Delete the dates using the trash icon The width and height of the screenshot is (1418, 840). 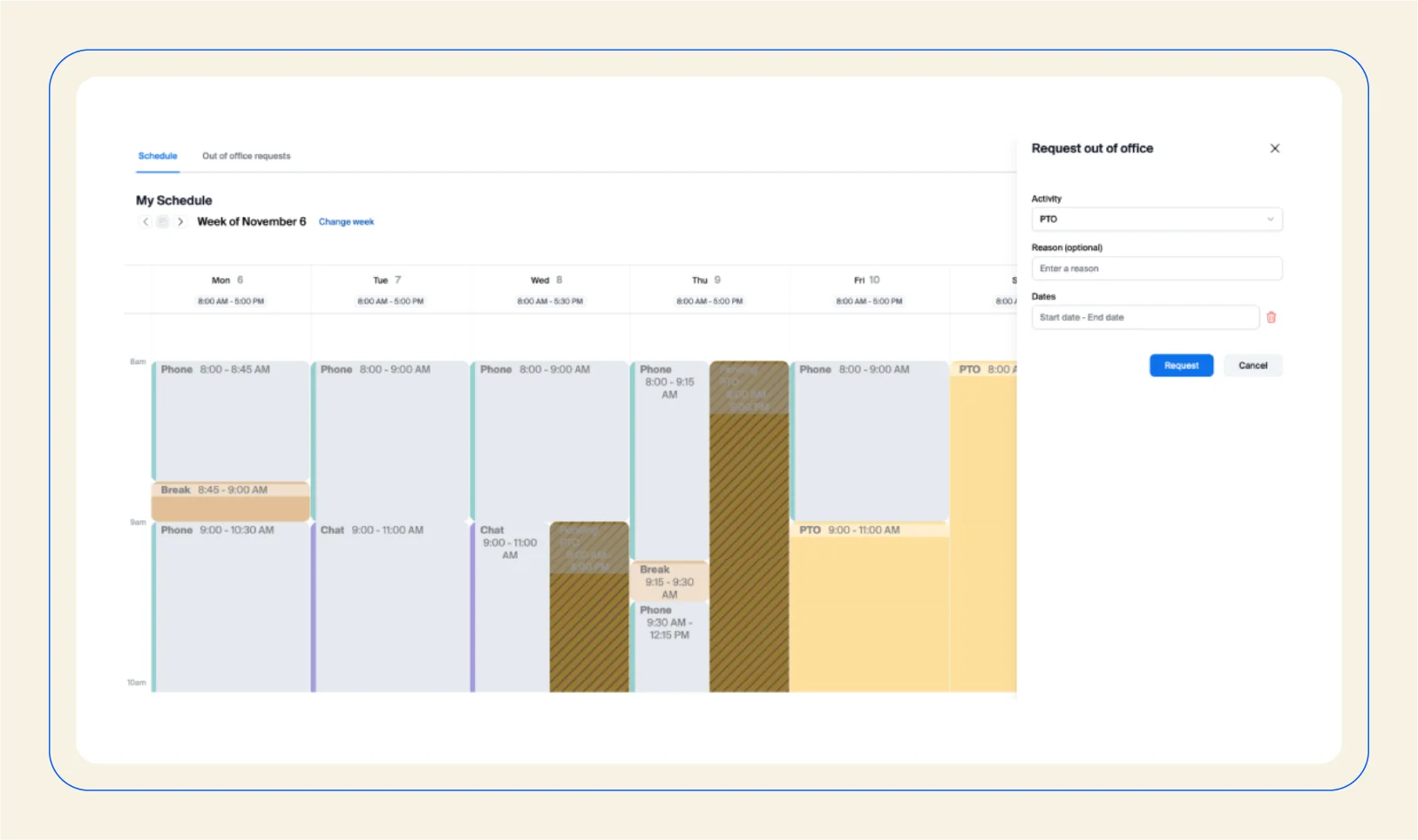[x=1272, y=317]
